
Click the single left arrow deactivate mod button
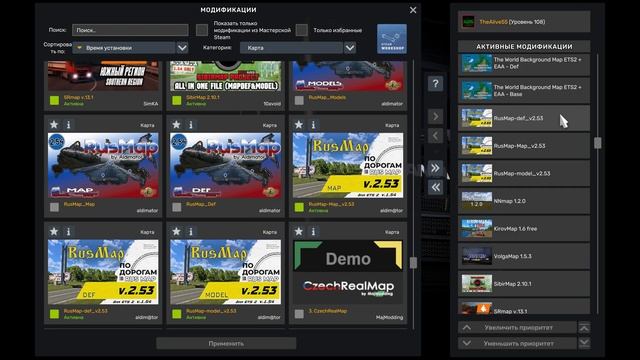[435, 136]
